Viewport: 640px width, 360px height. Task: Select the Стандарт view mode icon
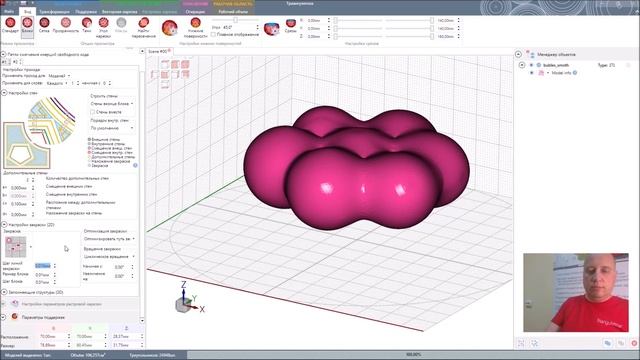(10, 23)
